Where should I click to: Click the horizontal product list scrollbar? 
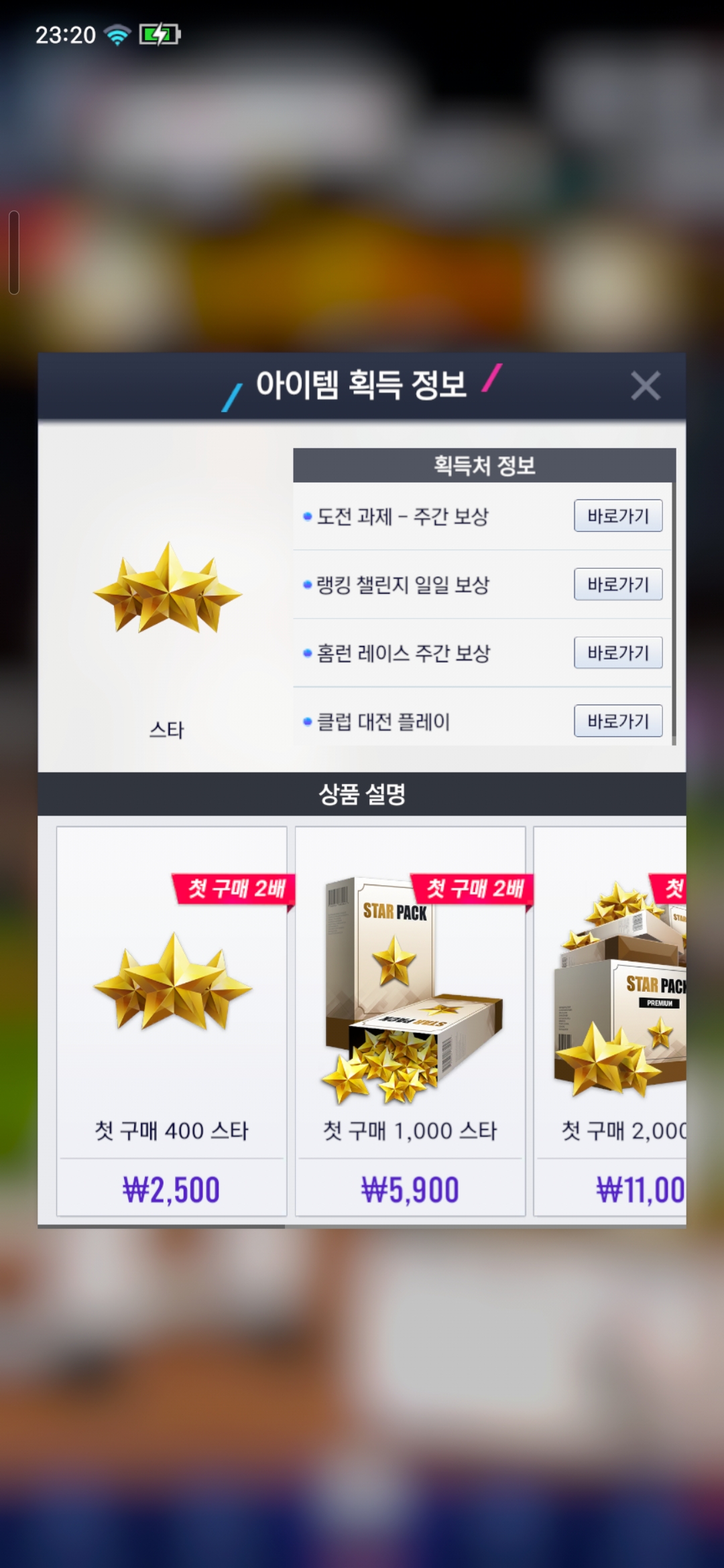[x=161, y=1226]
